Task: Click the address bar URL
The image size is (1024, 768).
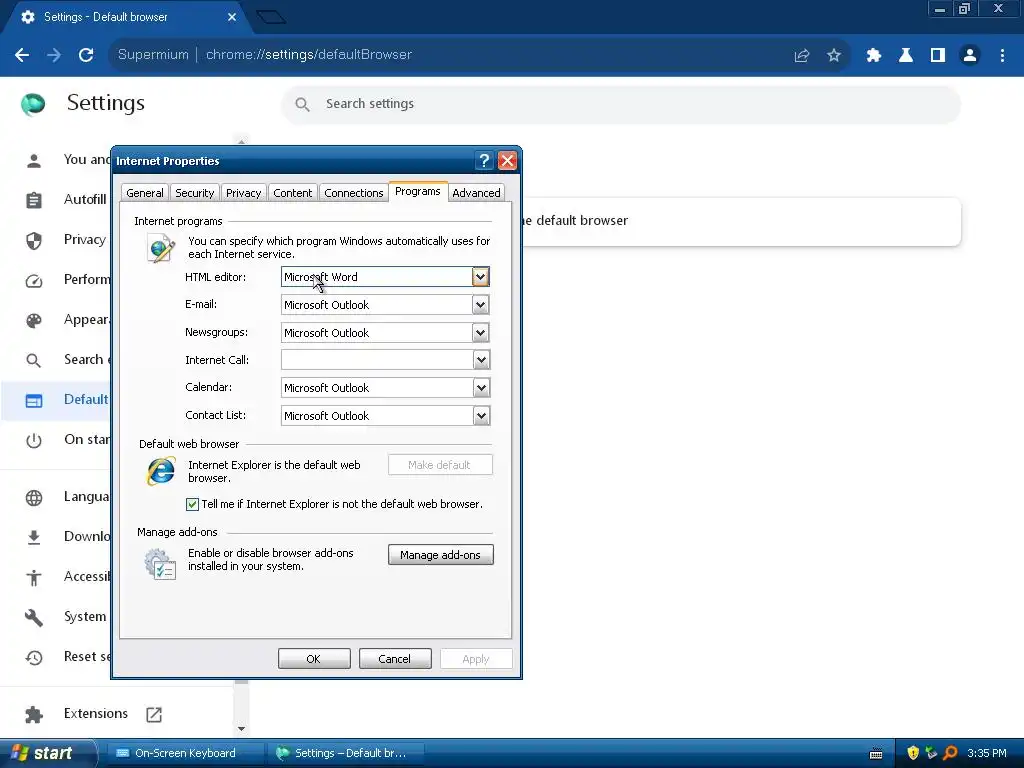Action: click(x=309, y=55)
